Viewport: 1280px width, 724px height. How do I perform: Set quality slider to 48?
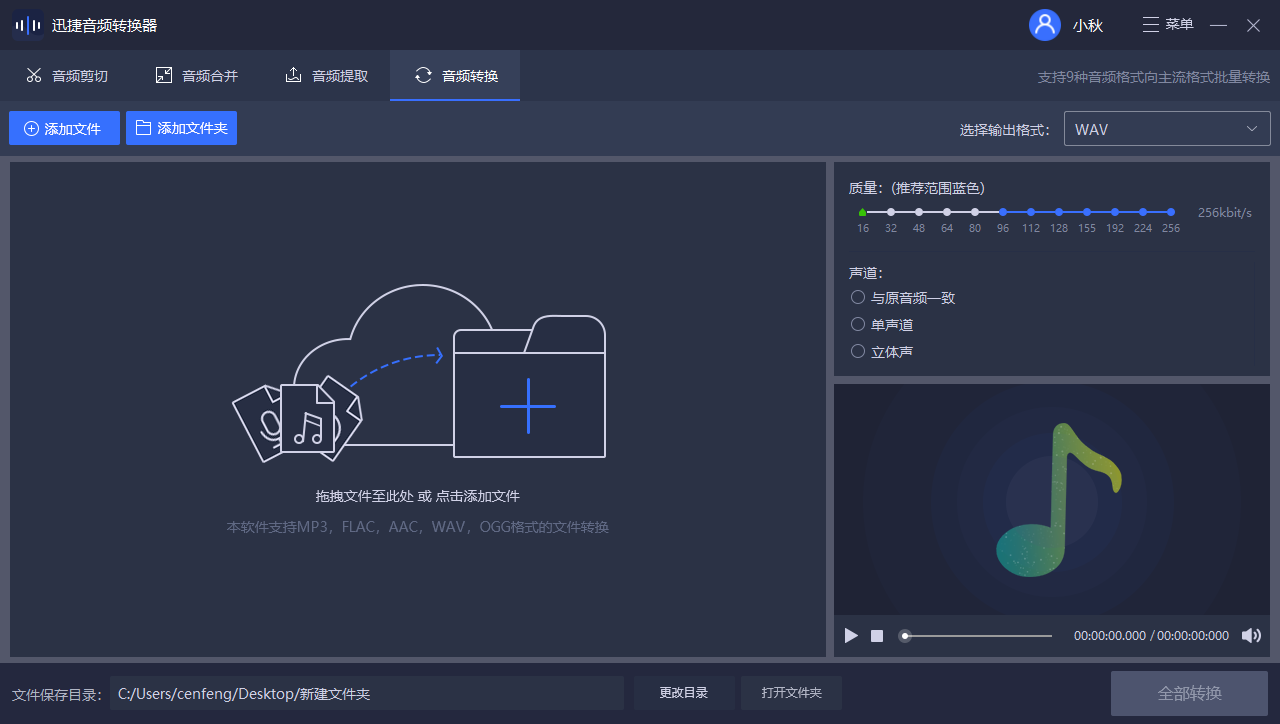[x=919, y=212]
